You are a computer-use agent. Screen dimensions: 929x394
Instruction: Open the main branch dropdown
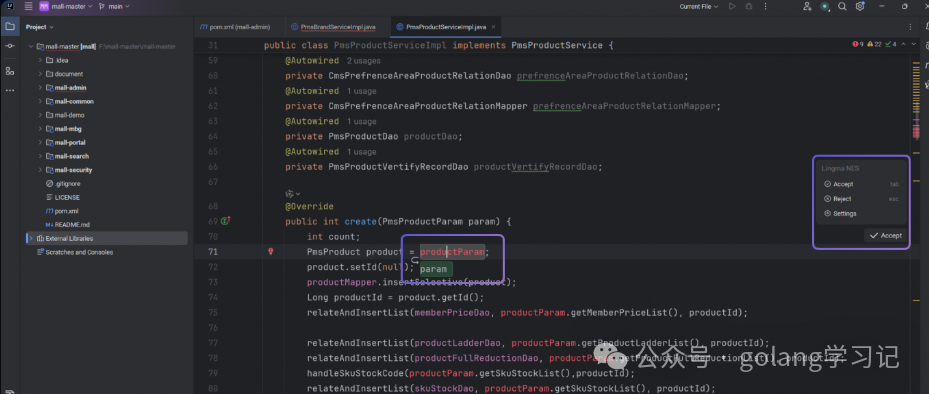point(114,7)
